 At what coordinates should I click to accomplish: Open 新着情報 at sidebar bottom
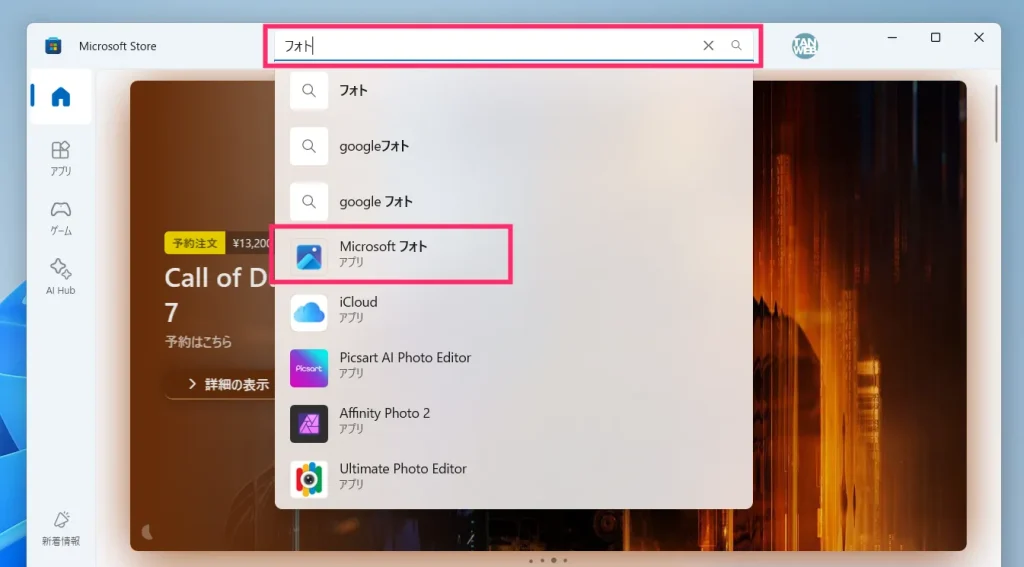tap(61, 528)
